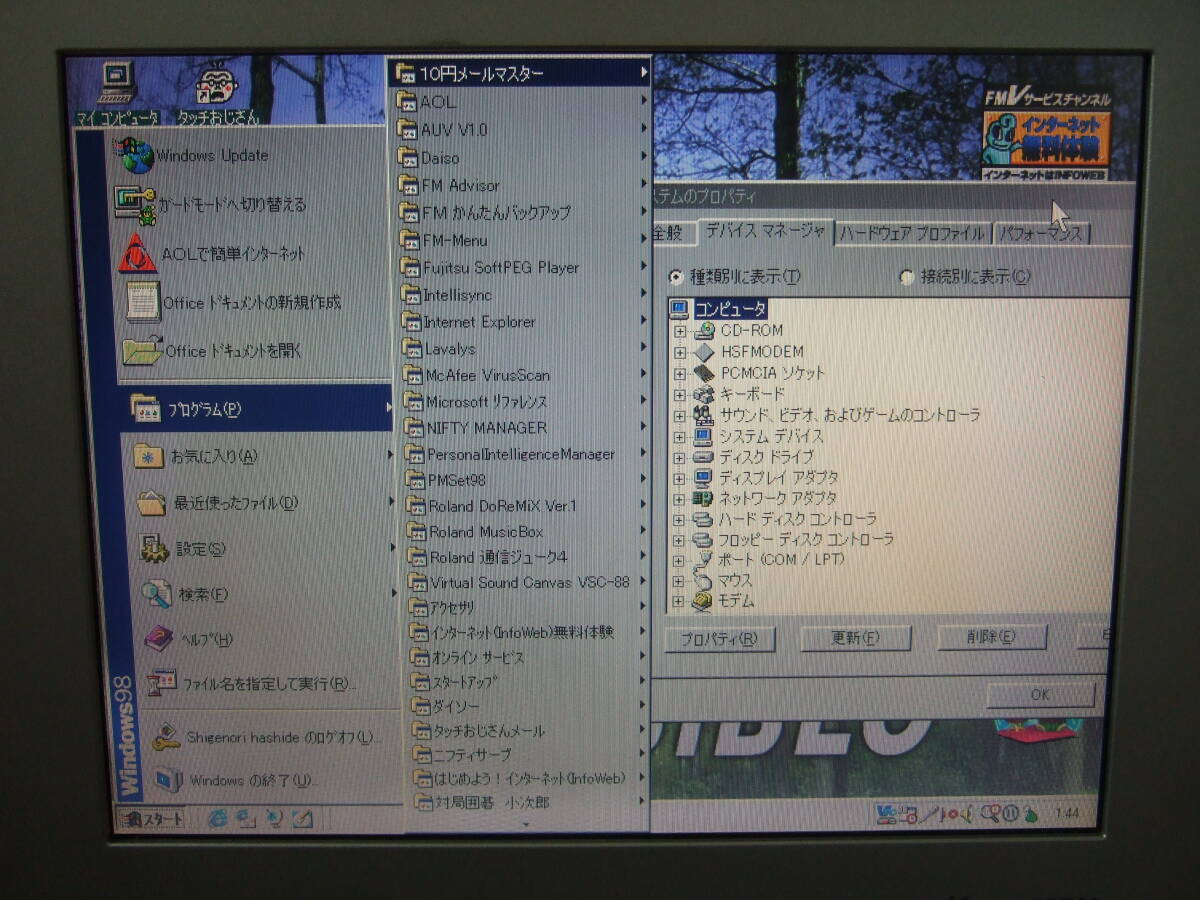Open the Daiso program folder
Image resolution: width=1200 pixels, height=900 pixels.
click(x=522, y=158)
